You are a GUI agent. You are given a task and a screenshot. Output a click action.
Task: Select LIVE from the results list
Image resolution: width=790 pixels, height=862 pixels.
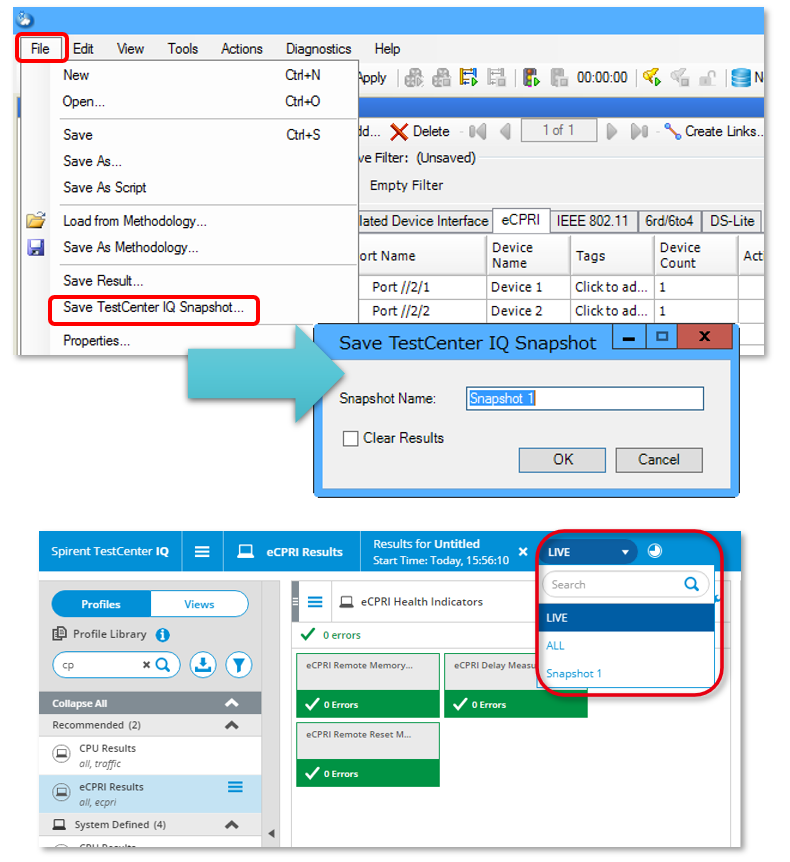tap(626, 618)
